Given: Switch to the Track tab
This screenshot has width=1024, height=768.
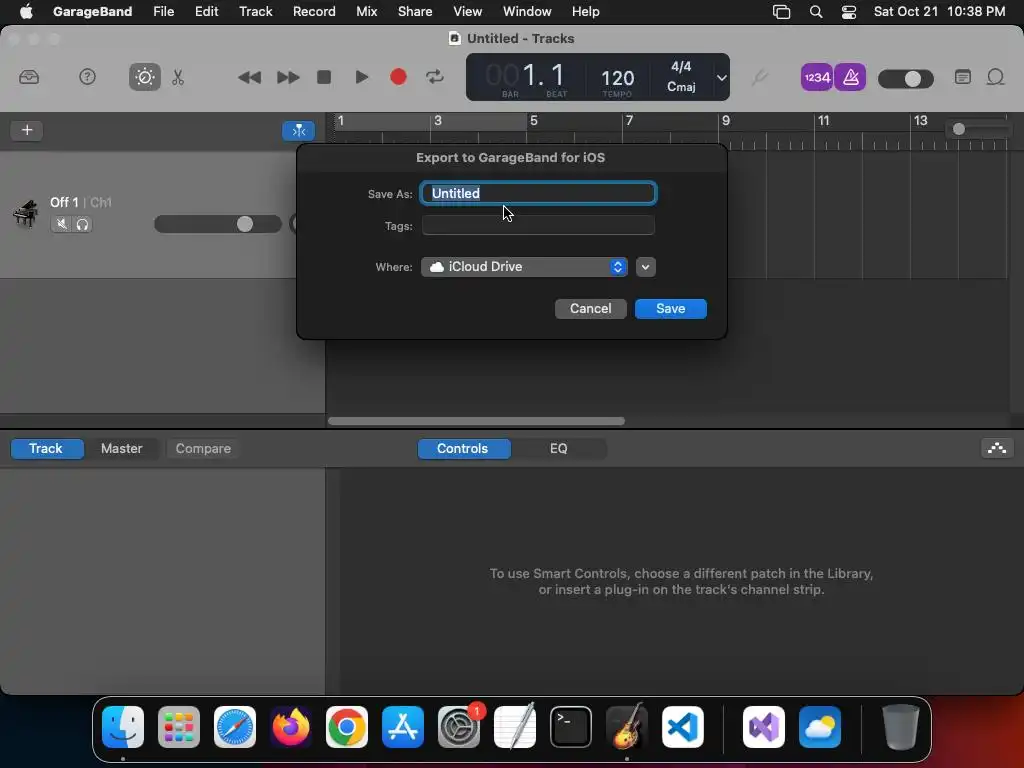Looking at the screenshot, I should point(46,449).
